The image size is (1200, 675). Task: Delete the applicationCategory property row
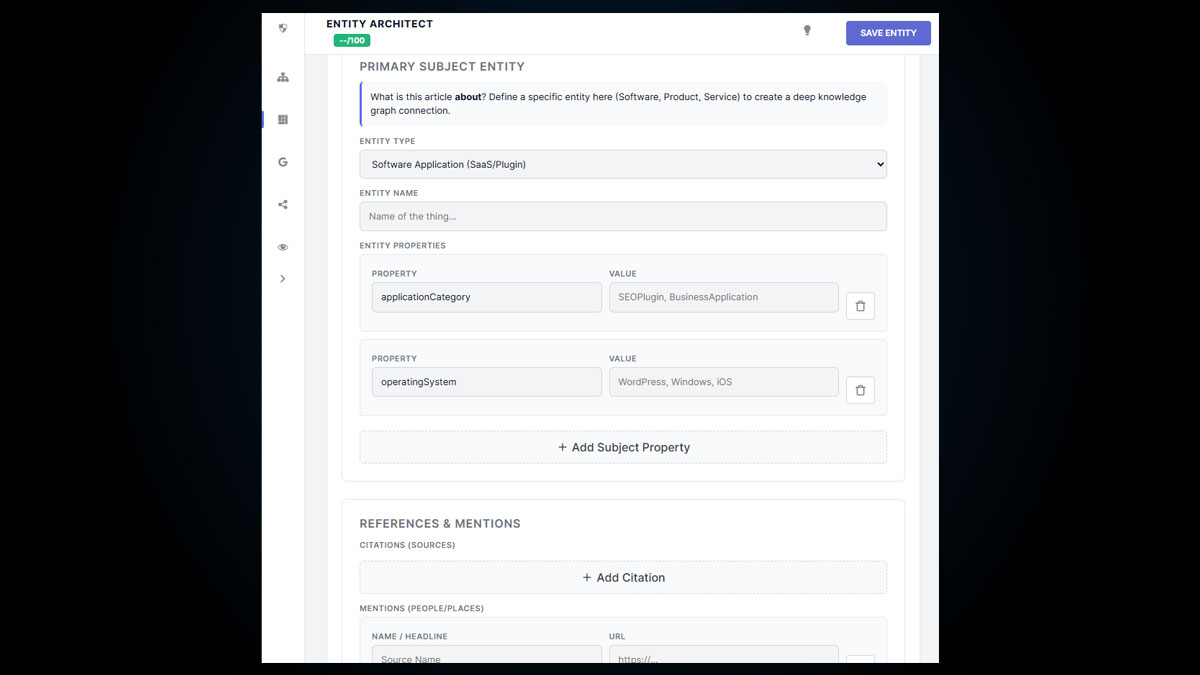(860, 306)
